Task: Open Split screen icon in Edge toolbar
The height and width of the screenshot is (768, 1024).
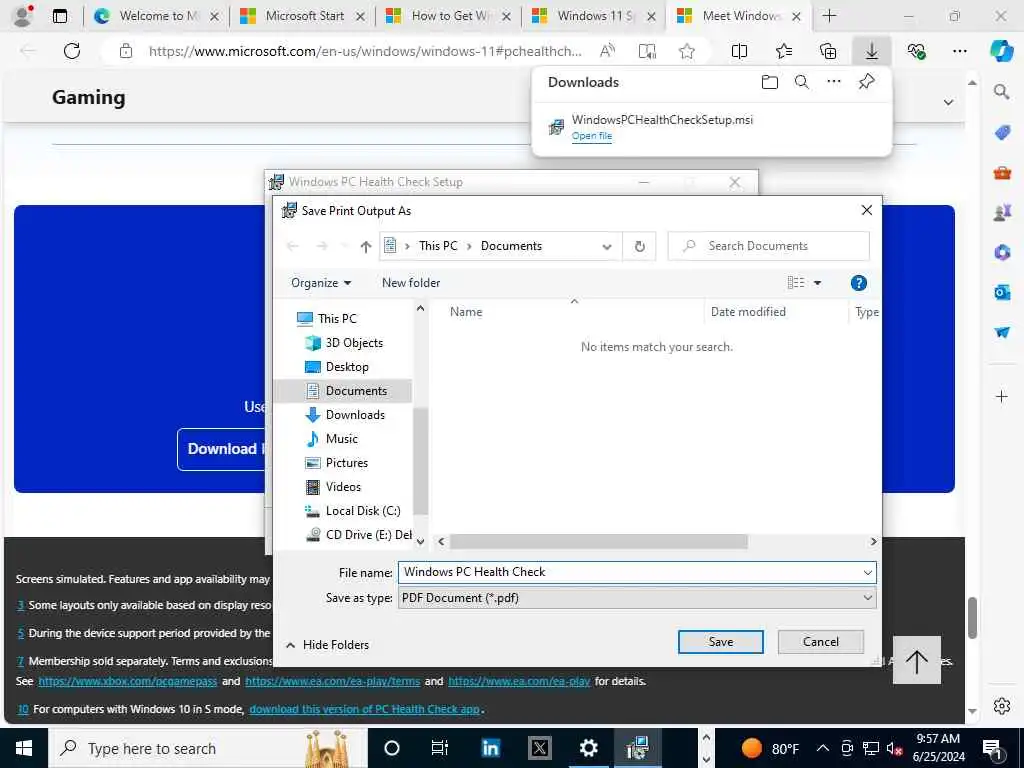Action: point(739,51)
